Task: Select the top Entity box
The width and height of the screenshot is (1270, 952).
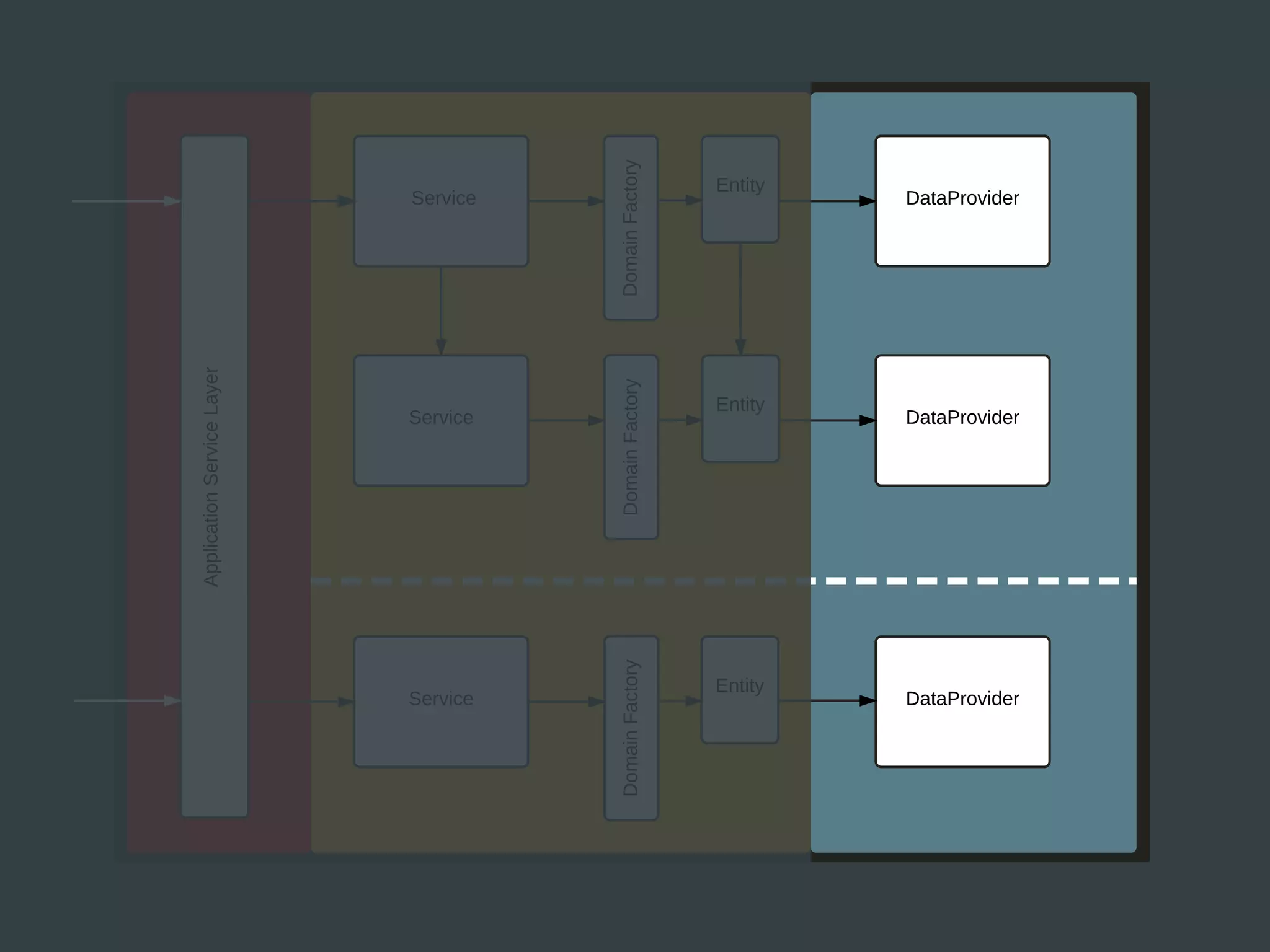Action: (740, 189)
